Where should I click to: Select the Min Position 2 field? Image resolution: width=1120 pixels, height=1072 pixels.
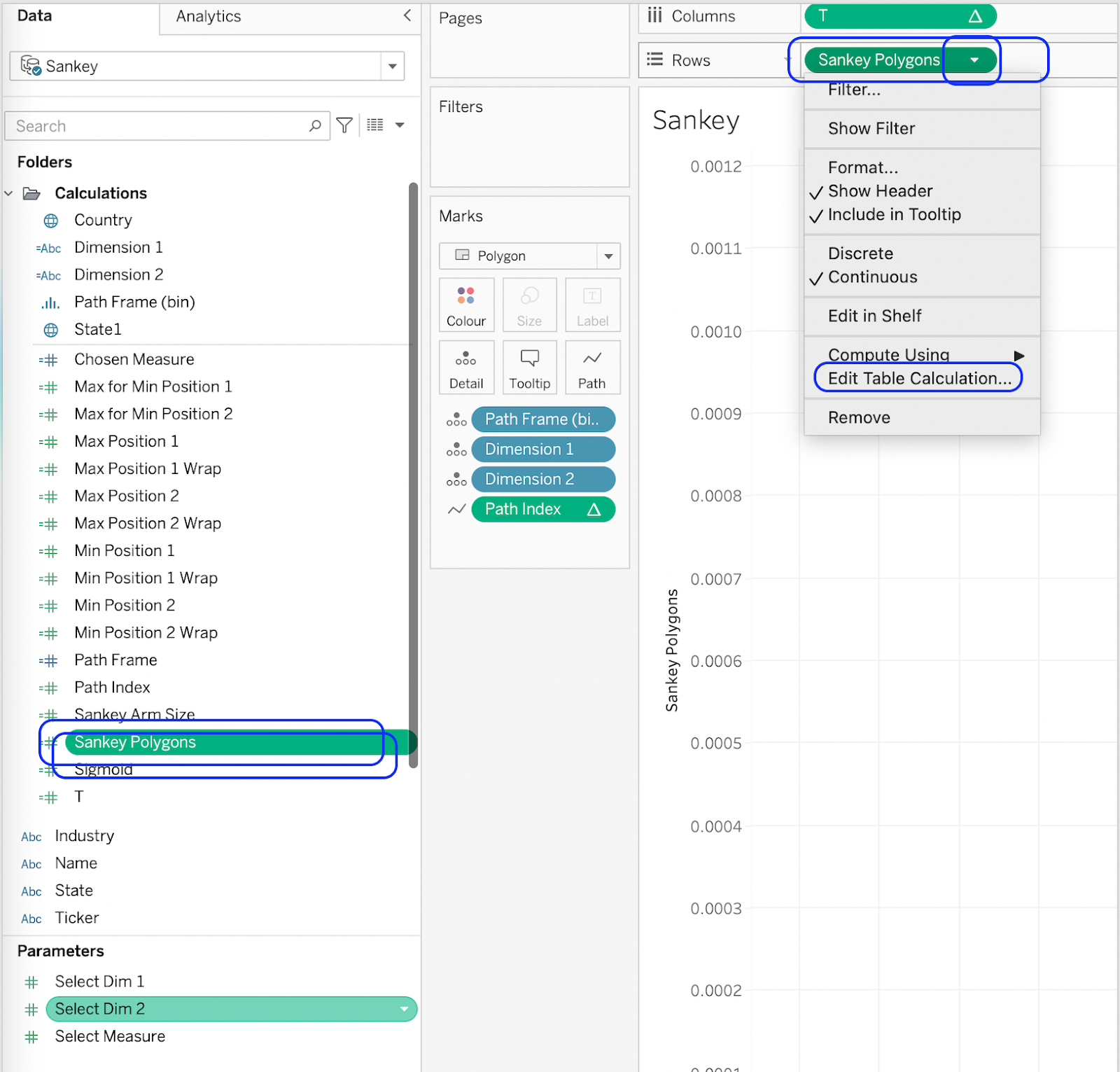coord(125,606)
